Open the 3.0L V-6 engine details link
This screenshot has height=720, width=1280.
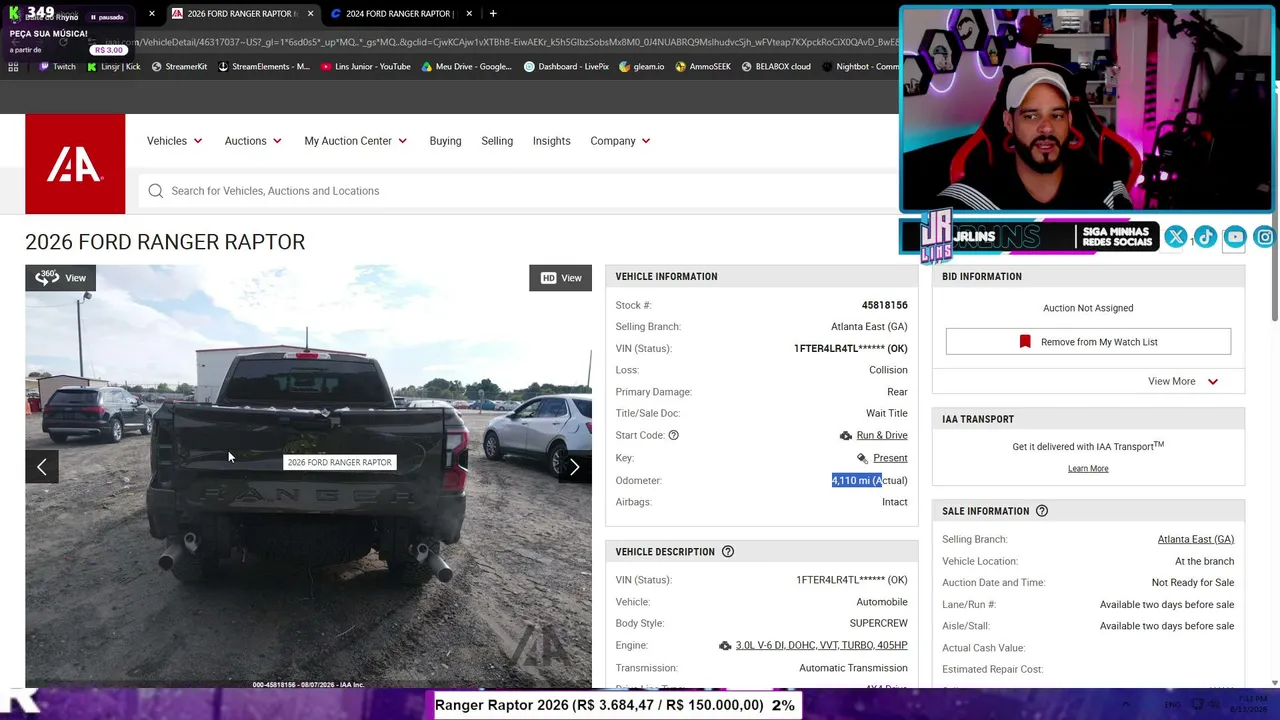821,646
